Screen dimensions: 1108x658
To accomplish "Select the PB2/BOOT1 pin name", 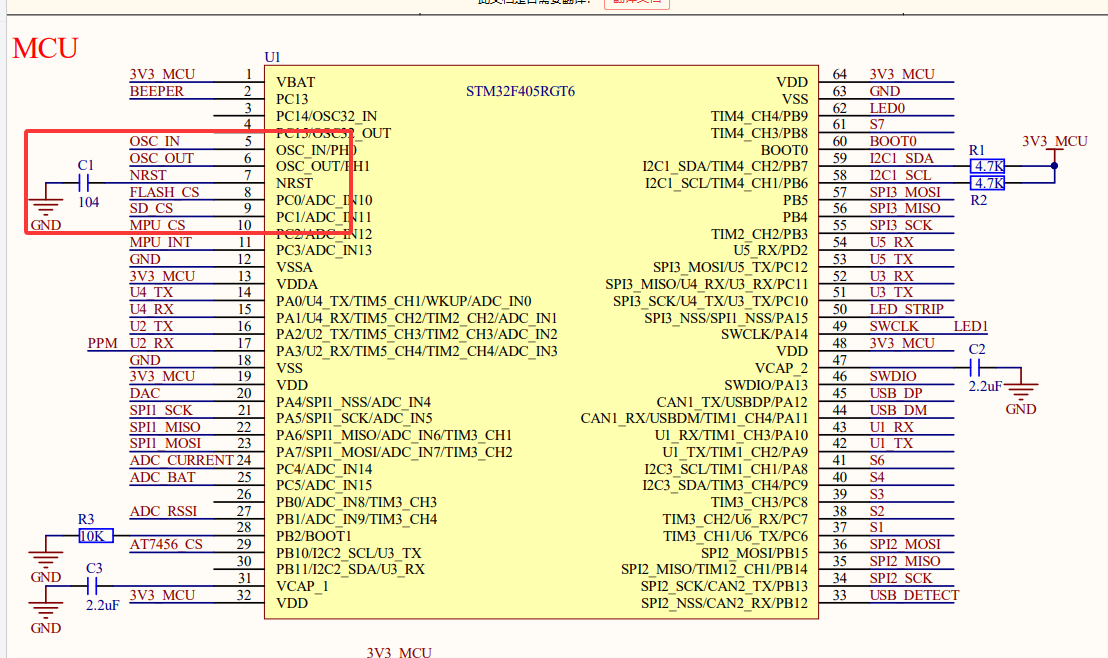I will point(313,536).
